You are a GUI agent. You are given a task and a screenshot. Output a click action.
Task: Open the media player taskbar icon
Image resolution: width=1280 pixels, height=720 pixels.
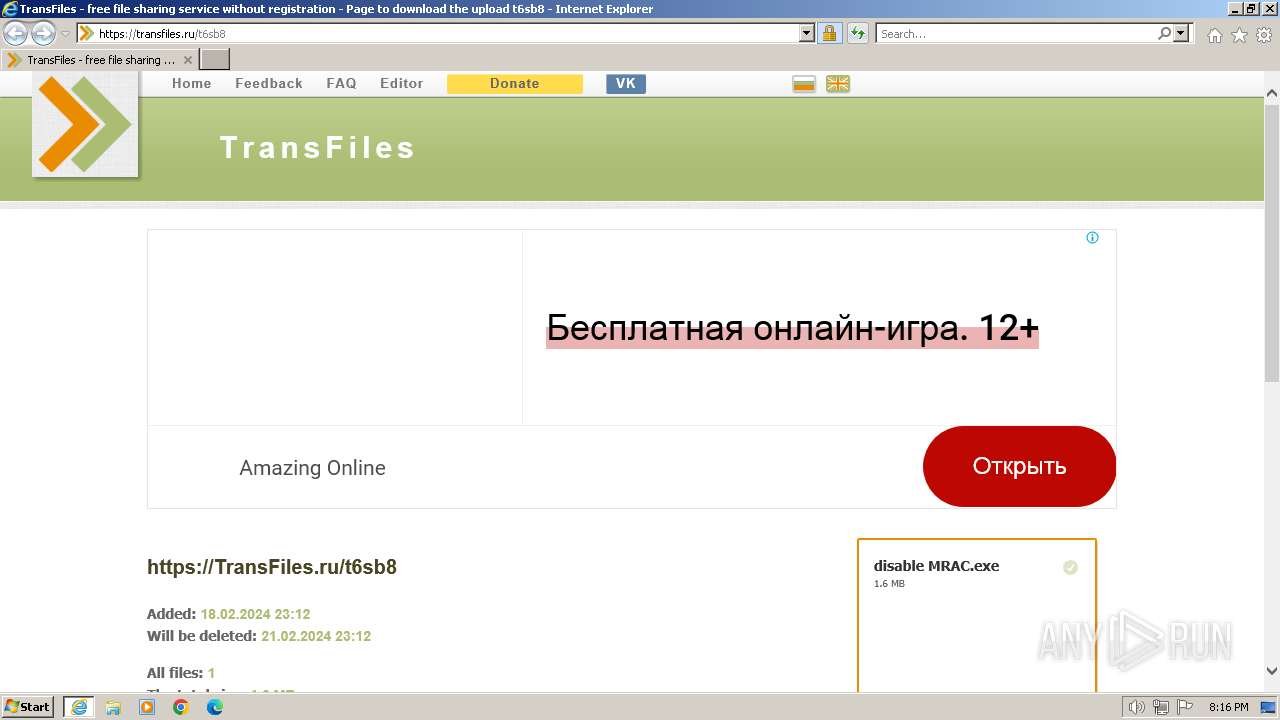[x=147, y=707]
